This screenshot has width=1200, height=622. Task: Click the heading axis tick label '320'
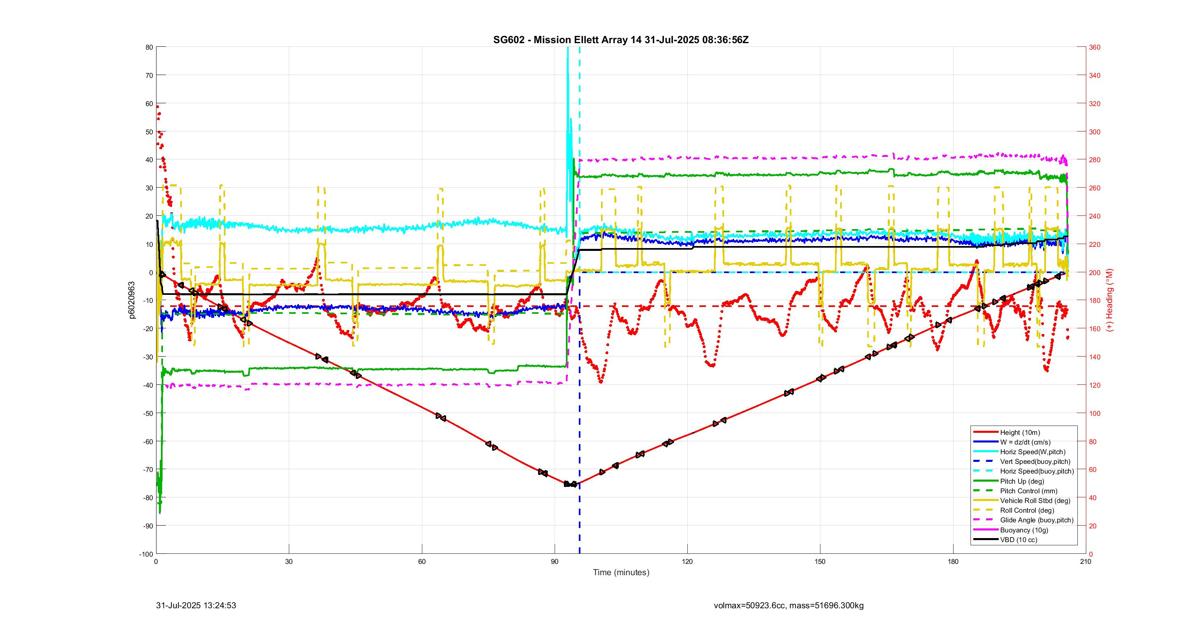click(x=1095, y=103)
